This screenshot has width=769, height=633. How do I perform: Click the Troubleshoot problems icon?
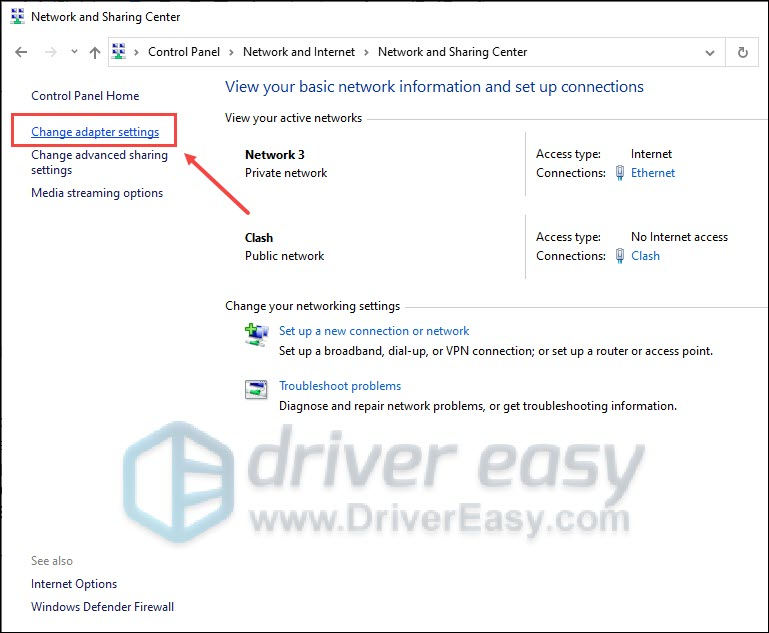pyautogui.click(x=256, y=389)
